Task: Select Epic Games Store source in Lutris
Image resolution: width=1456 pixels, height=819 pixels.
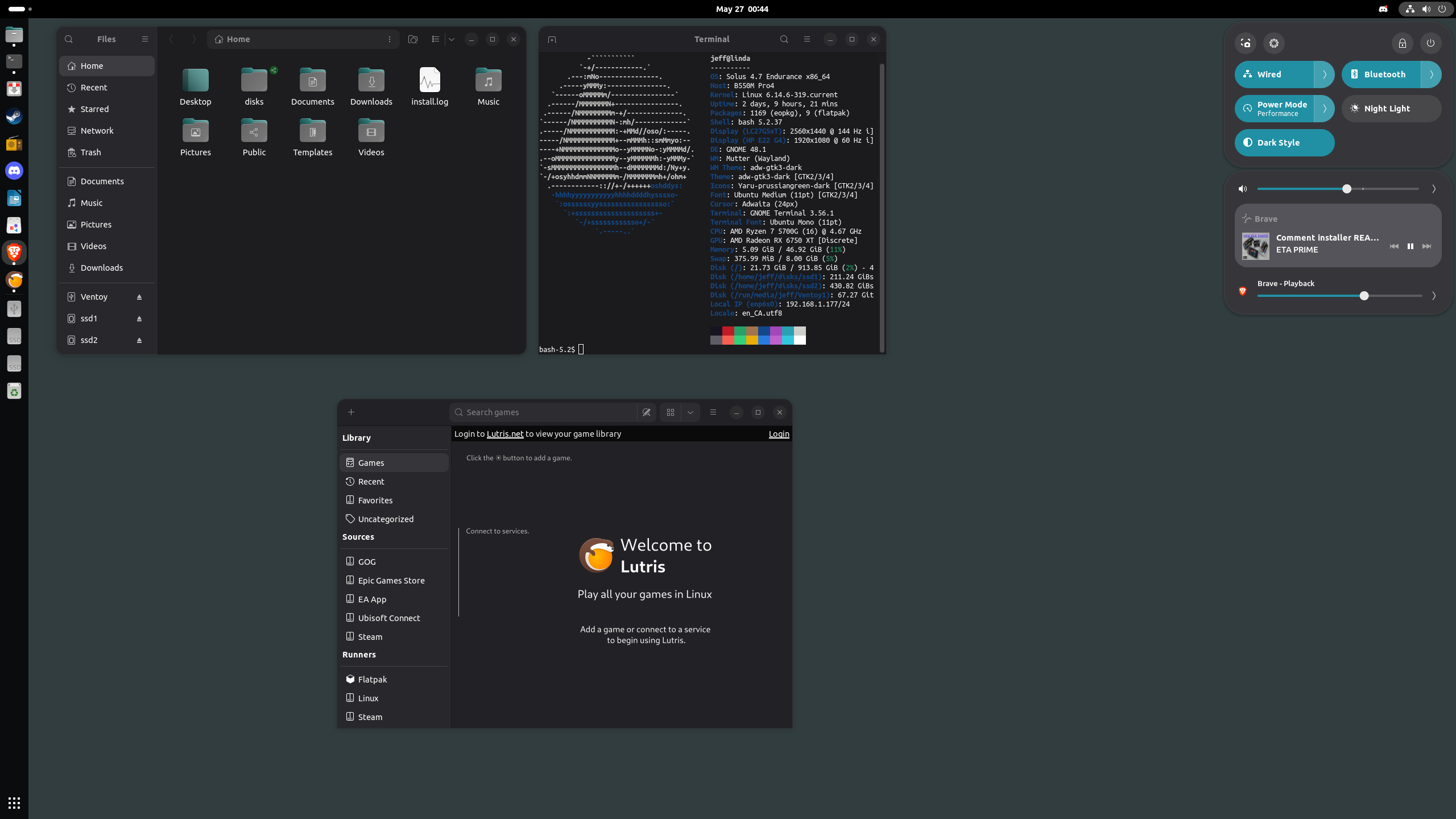Action: coord(394,581)
